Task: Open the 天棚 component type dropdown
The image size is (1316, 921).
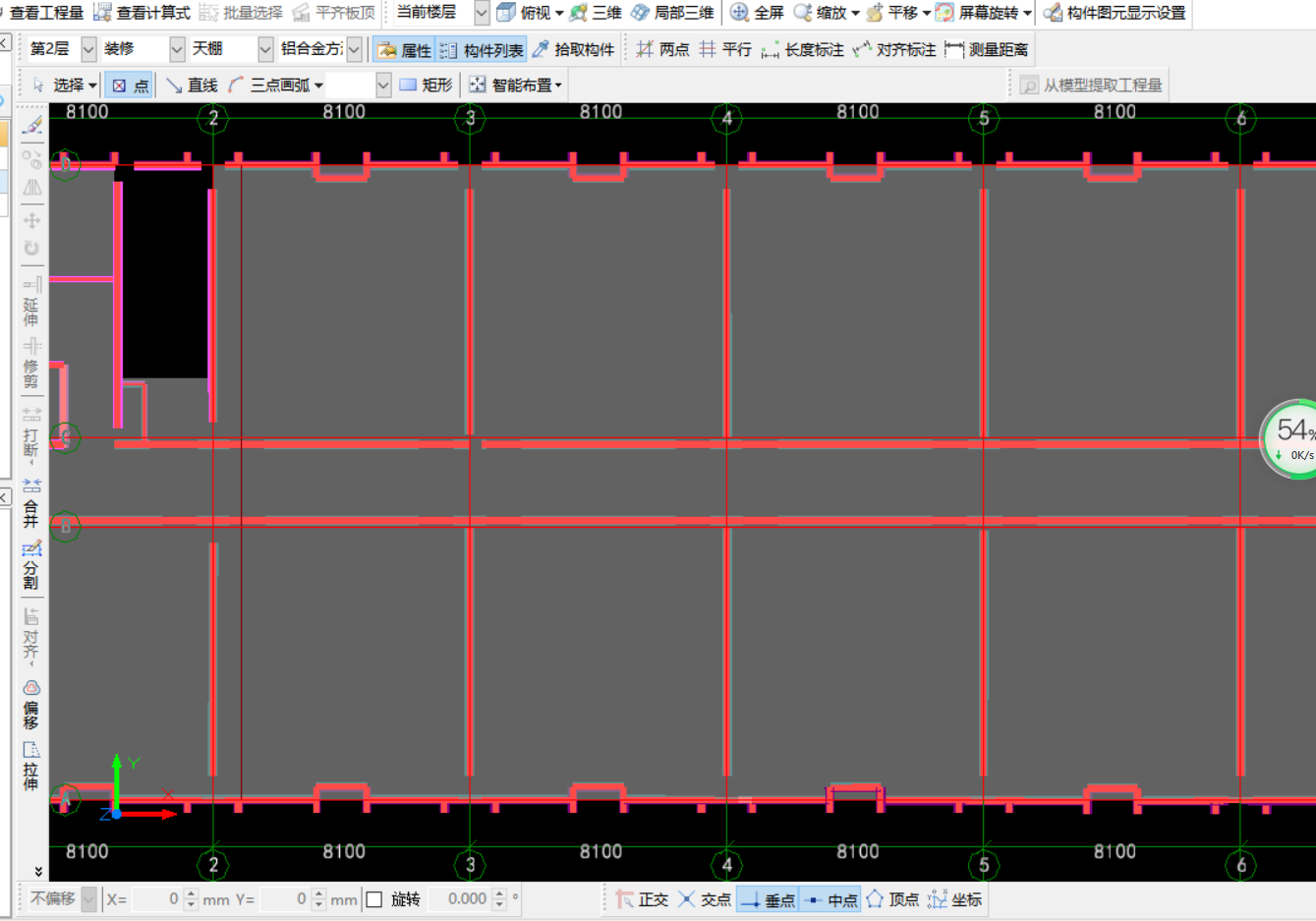Action: [265, 49]
